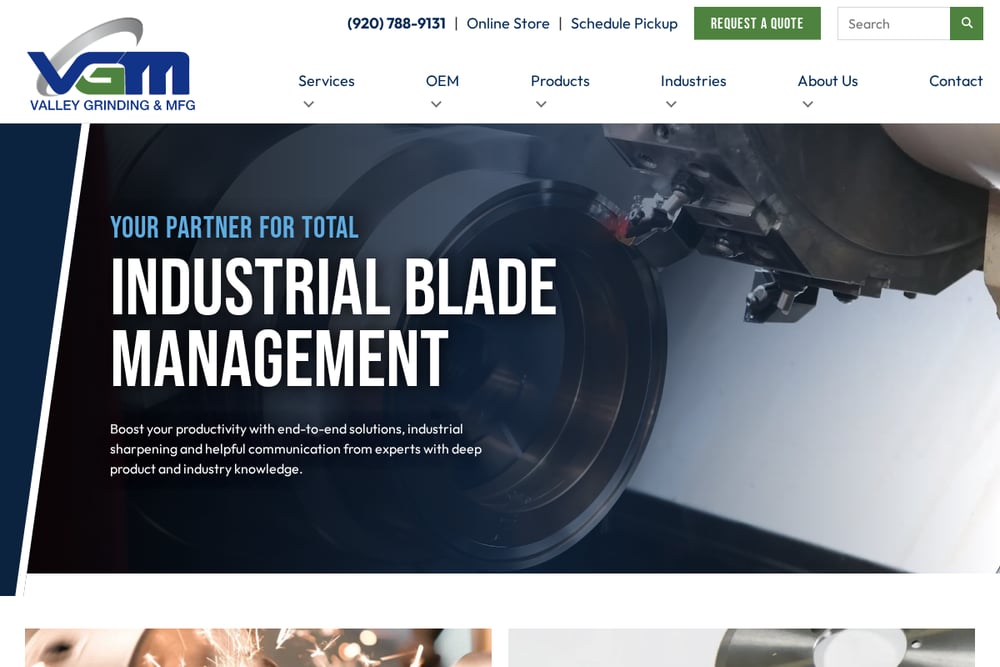
Task: Open the Products menu item
Action: 560,81
